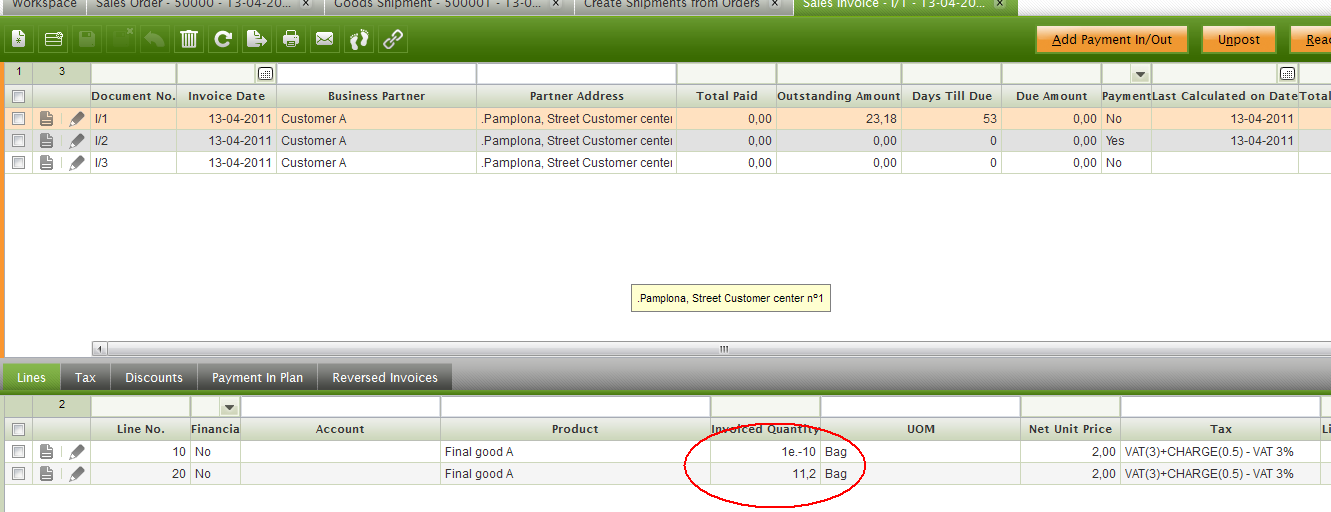Close the Sales Order tab
This screenshot has height=512, width=1331.
[306, 4]
